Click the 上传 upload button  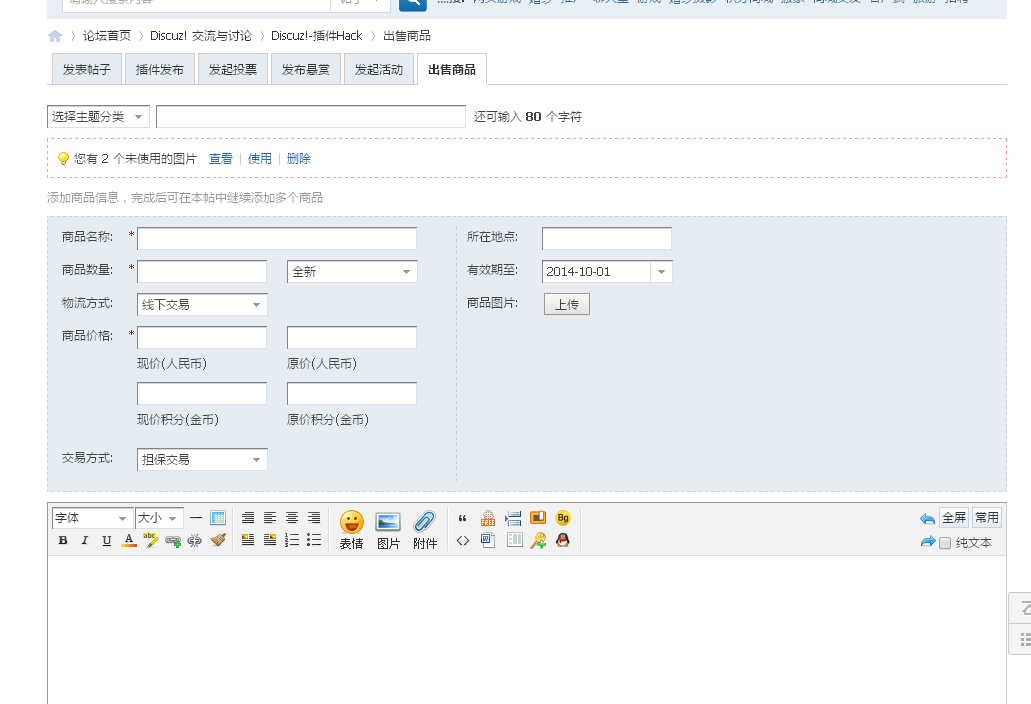567,304
